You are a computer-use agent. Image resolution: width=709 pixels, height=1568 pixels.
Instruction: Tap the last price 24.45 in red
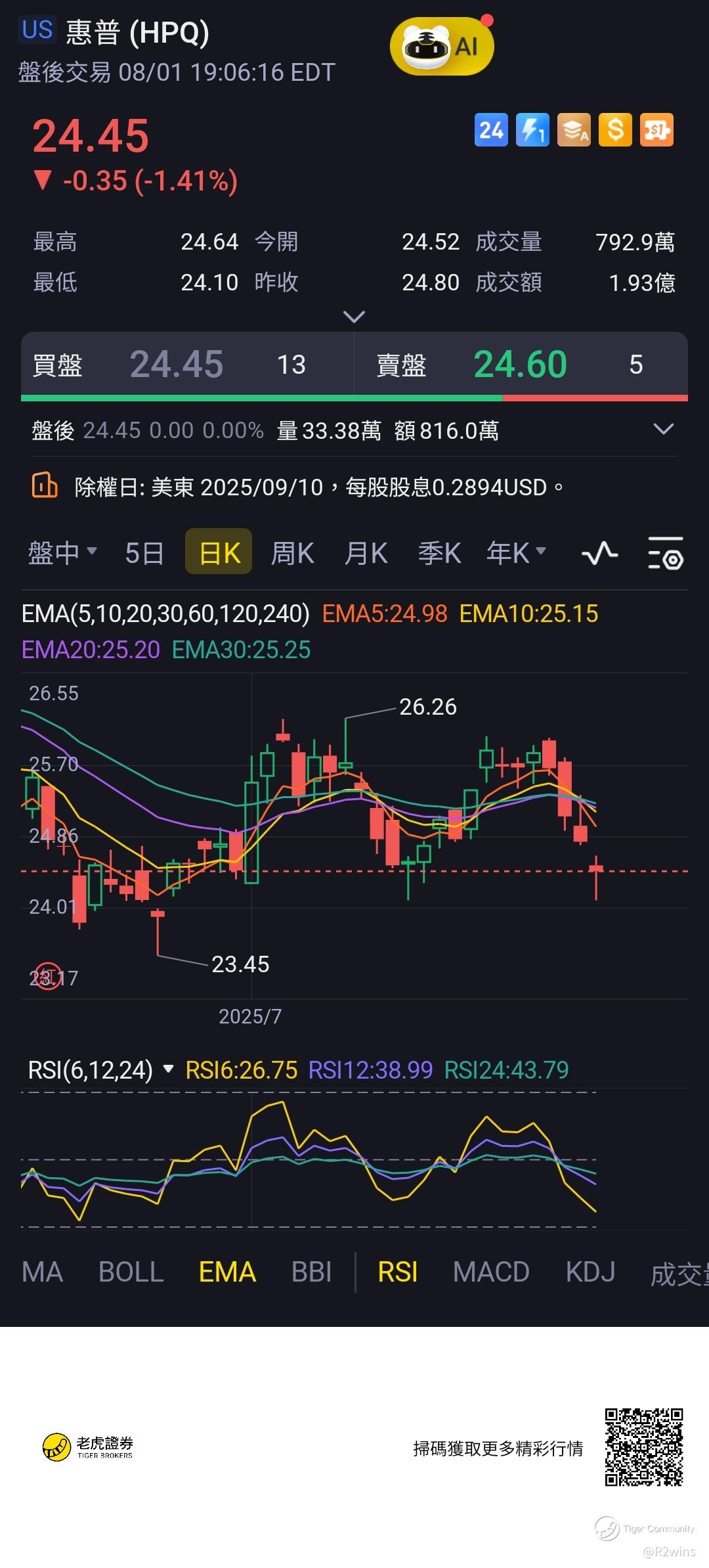pyautogui.click(x=91, y=136)
